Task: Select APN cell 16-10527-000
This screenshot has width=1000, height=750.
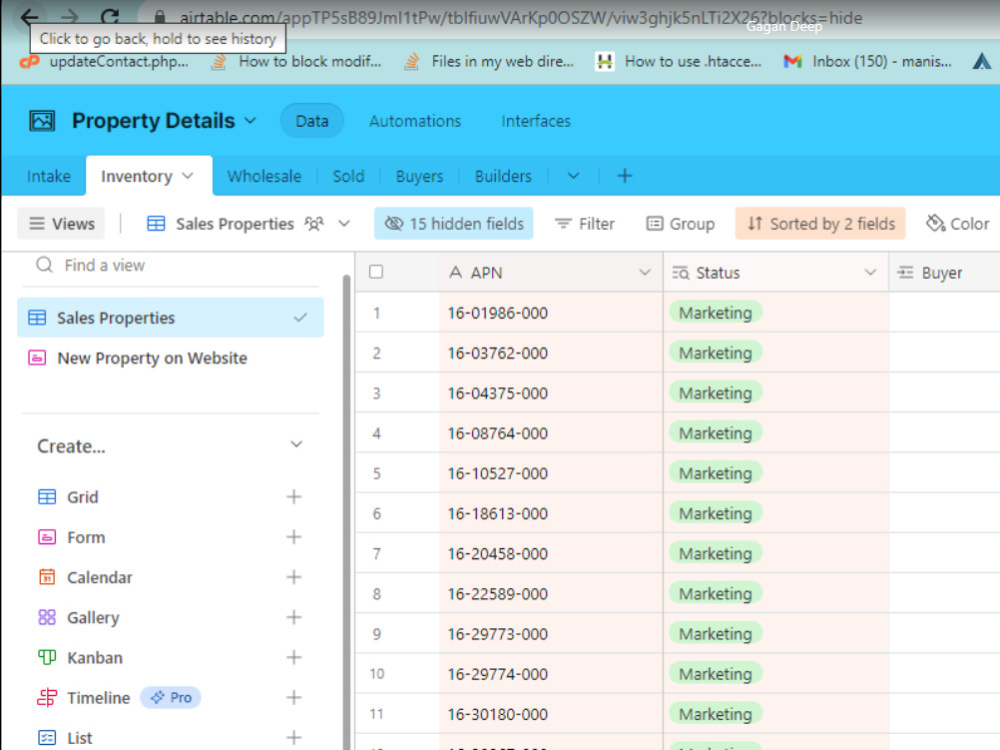Action: click(x=551, y=473)
